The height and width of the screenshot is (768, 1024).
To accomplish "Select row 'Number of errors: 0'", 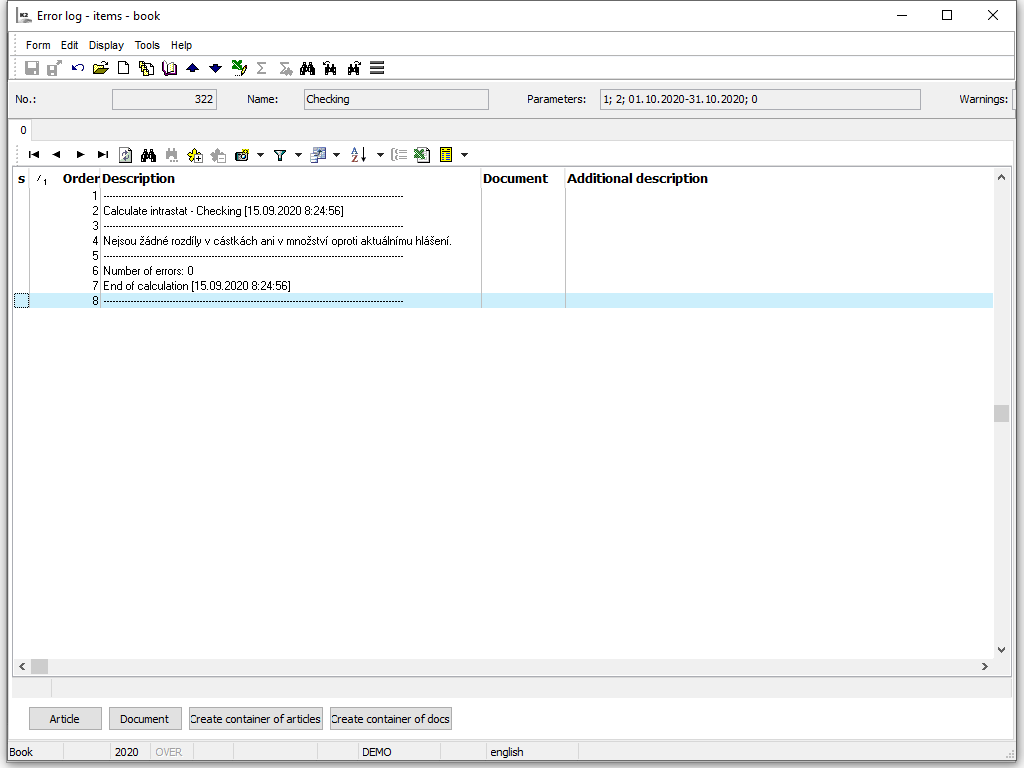I will point(503,271).
